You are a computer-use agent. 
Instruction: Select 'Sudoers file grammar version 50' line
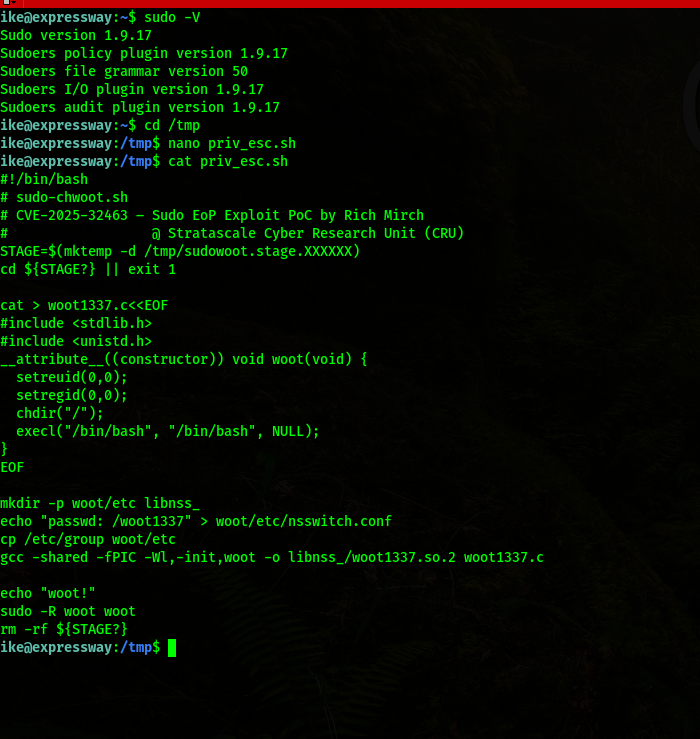pyautogui.click(x=124, y=71)
